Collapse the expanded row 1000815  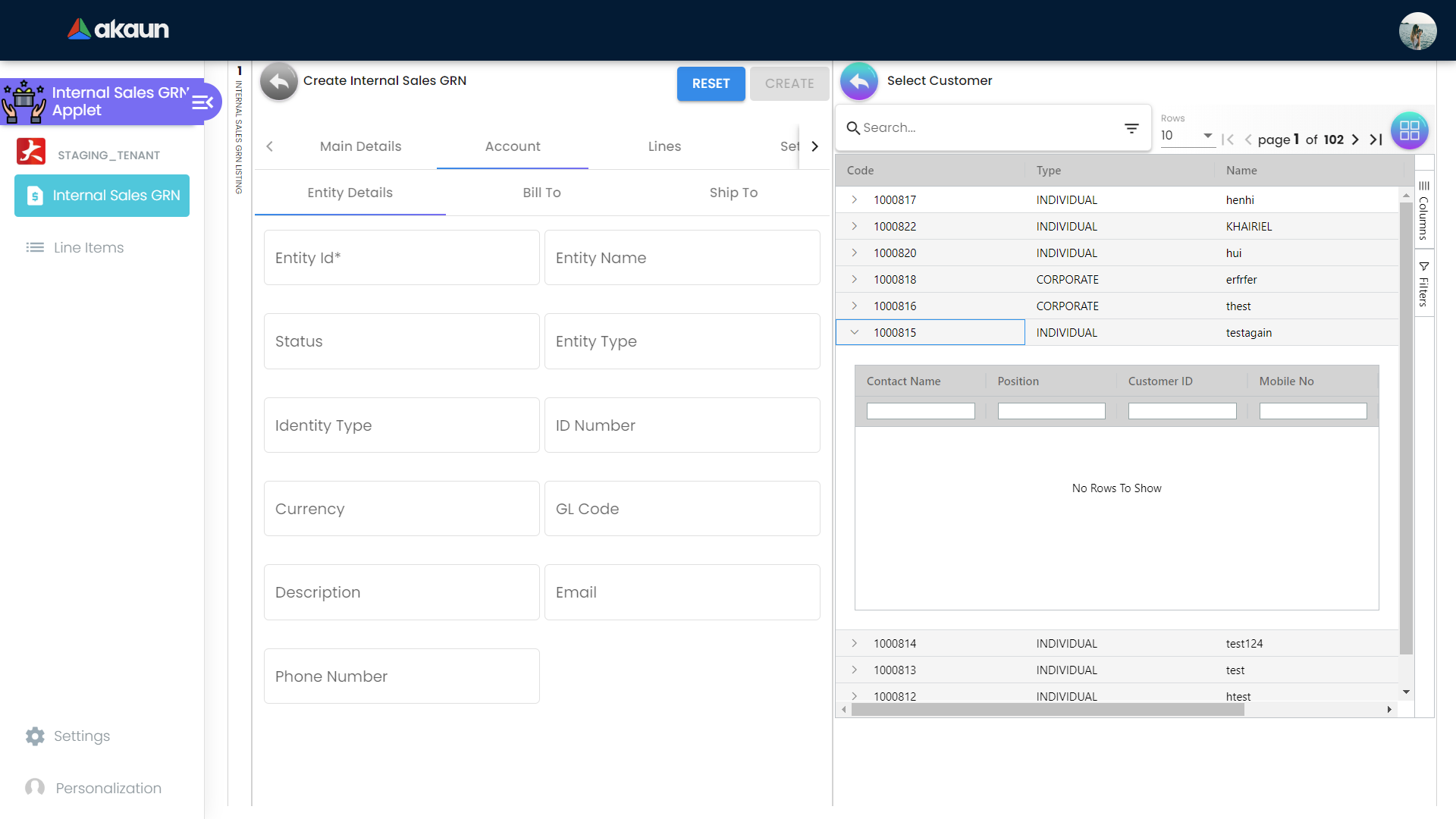pyautogui.click(x=855, y=332)
